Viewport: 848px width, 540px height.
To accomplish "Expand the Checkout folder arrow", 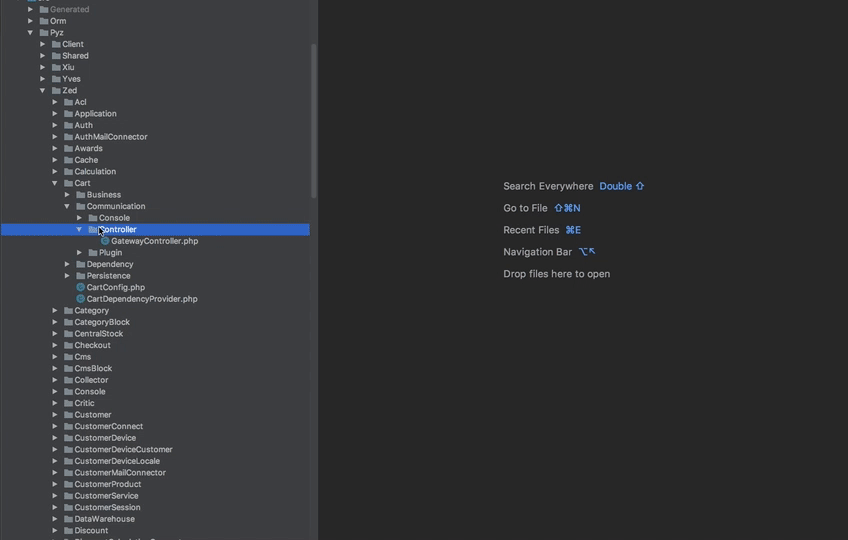I will tap(55, 345).
